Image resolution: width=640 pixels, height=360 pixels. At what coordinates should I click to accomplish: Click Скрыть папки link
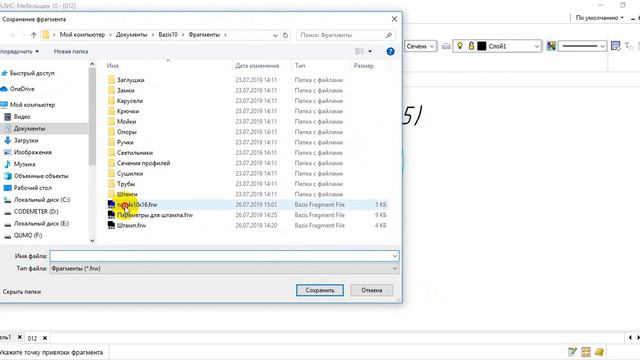tap(22, 292)
